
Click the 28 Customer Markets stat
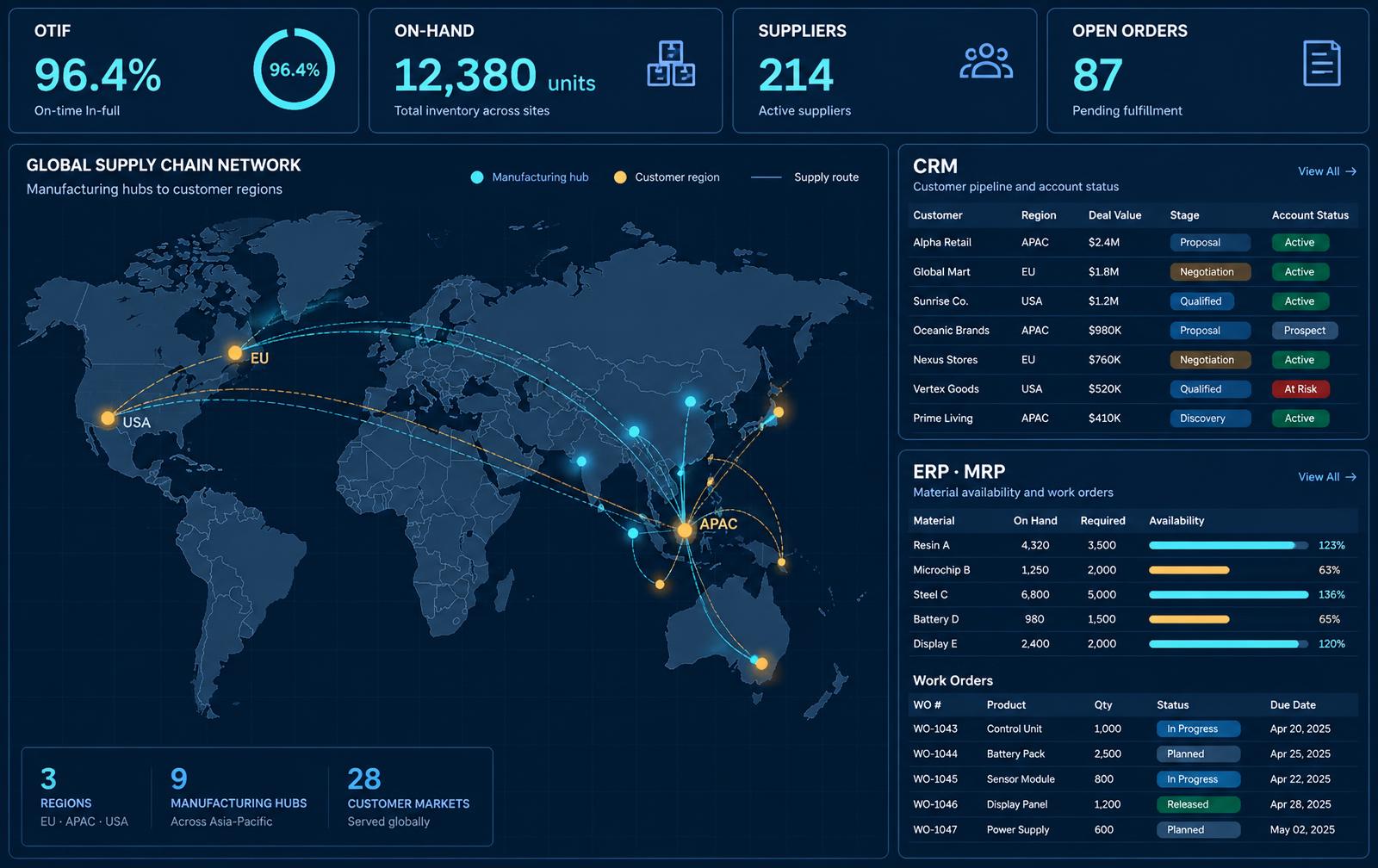click(x=408, y=797)
